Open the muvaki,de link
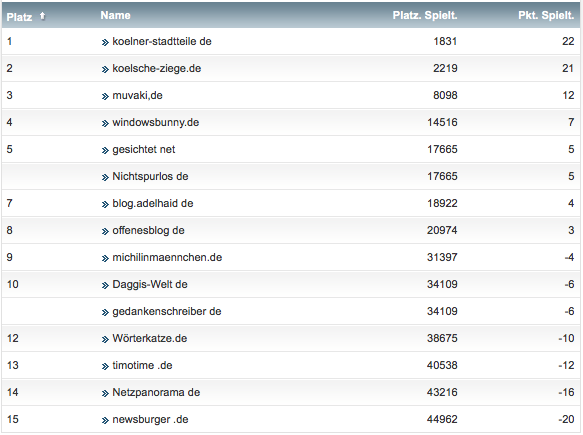The width and height of the screenshot is (583, 435). click(x=137, y=96)
